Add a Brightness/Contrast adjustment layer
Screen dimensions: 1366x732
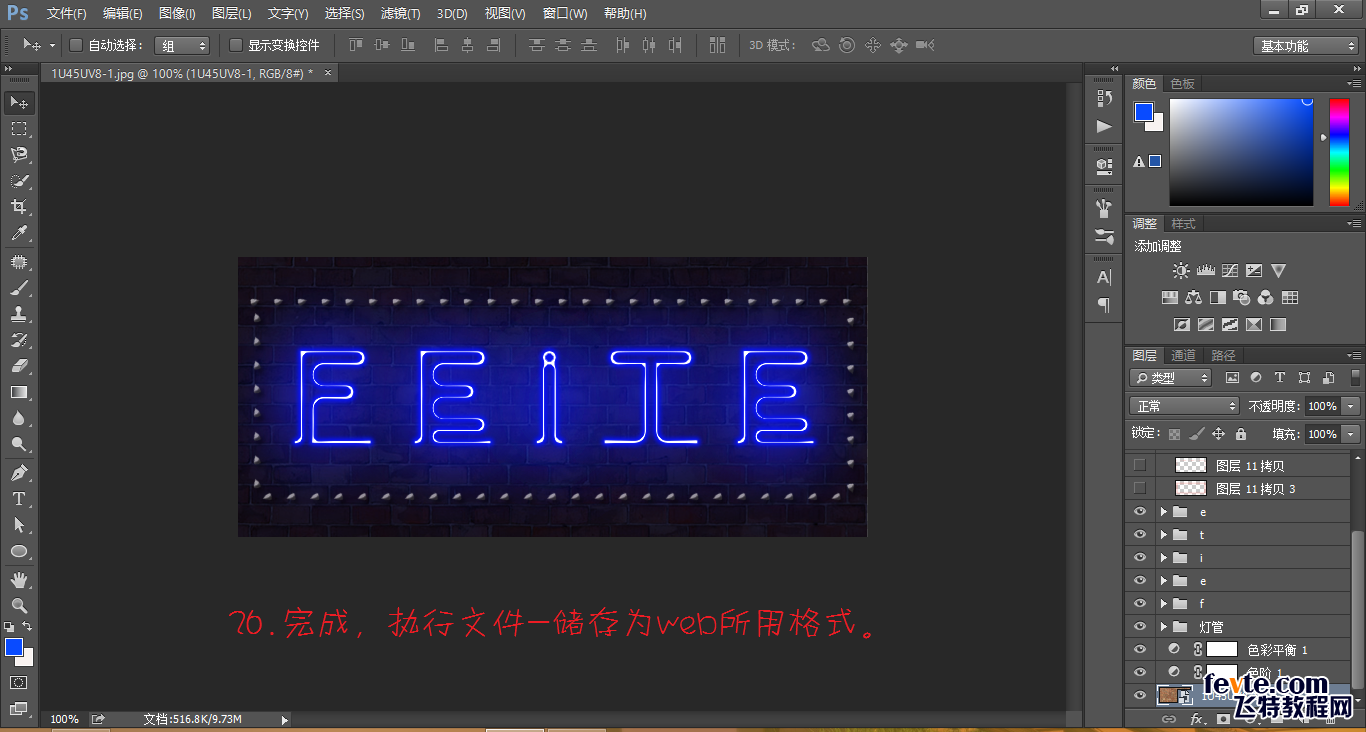pyautogui.click(x=1181, y=270)
